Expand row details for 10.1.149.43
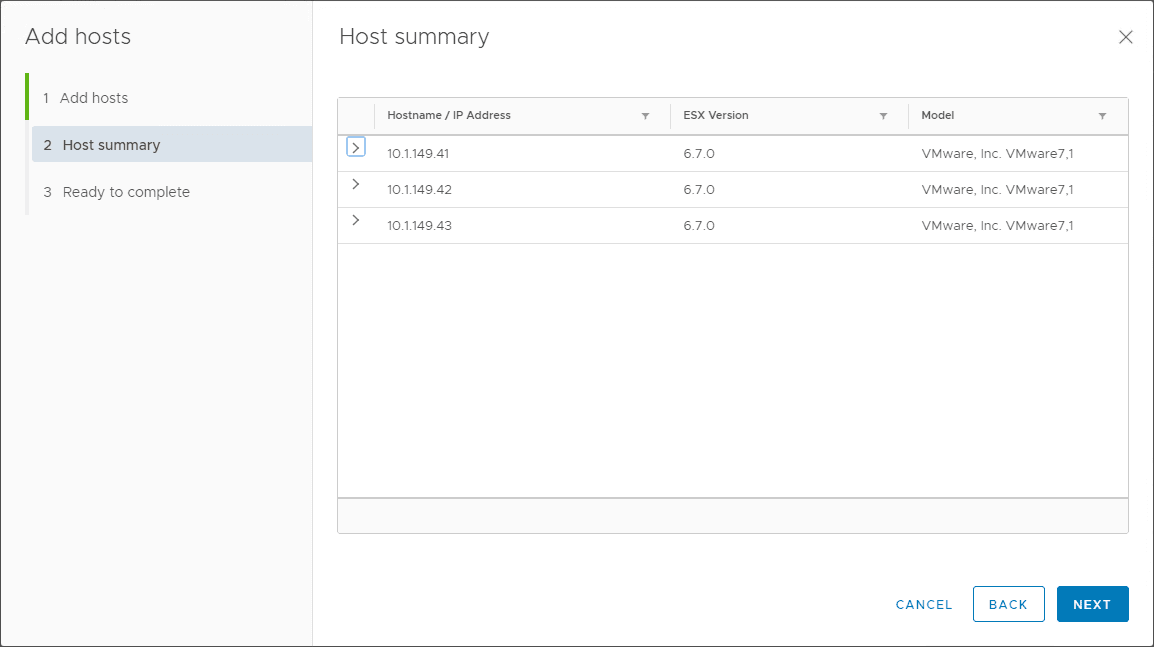1154x647 pixels. click(x=356, y=220)
